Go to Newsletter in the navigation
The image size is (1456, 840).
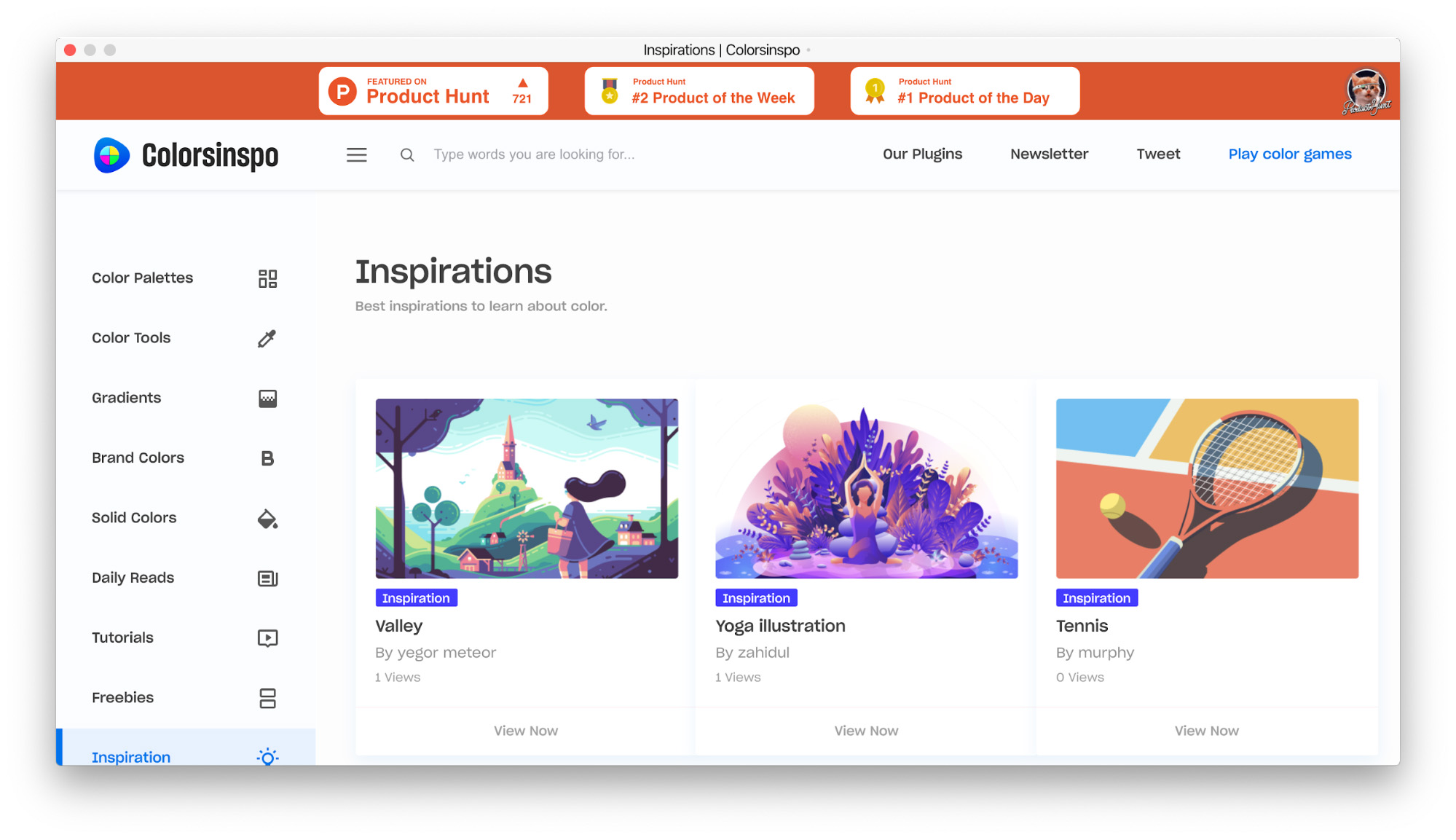click(1049, 154)
